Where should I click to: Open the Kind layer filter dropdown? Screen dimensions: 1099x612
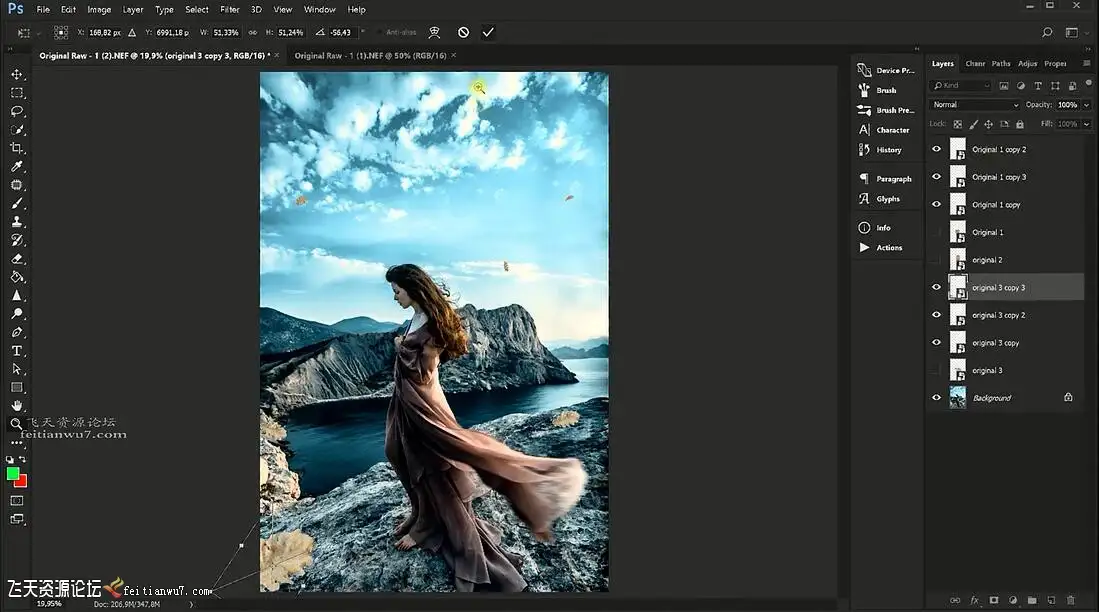[x=962, y=86]
